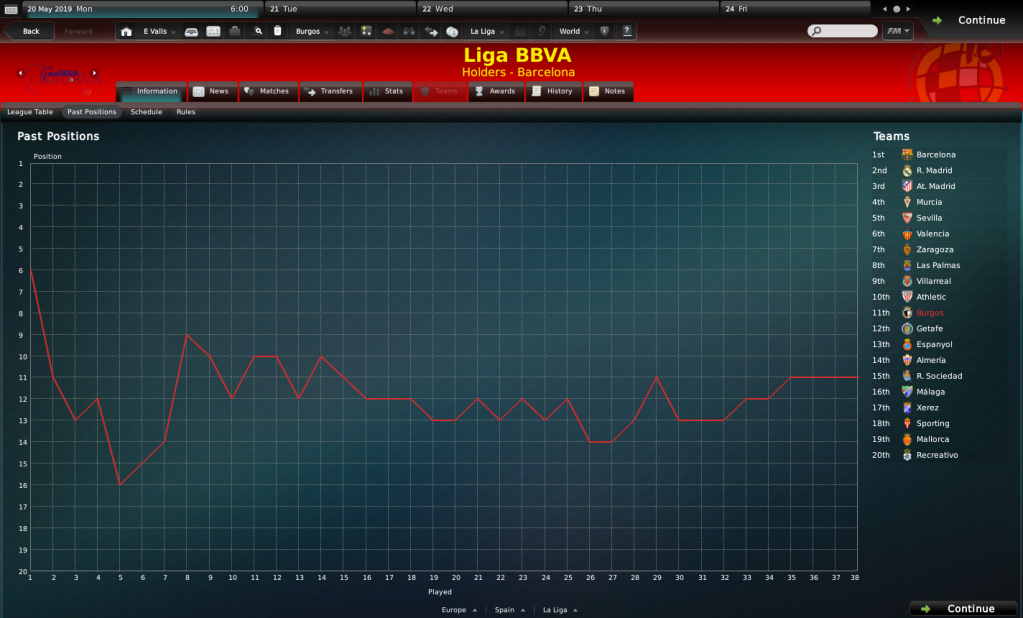Image resolution: width=1023 pixels, height=618 pixels.
Task: Click the Back button
Action: point(29,31)
